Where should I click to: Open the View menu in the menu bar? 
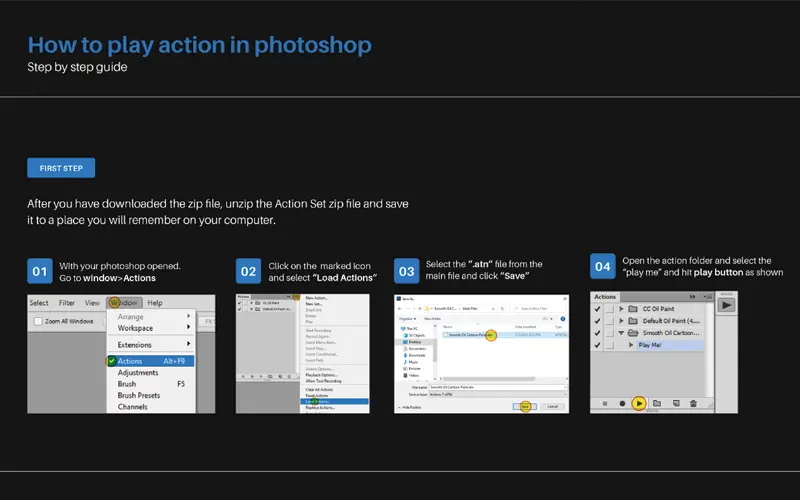tap(92, 303)
